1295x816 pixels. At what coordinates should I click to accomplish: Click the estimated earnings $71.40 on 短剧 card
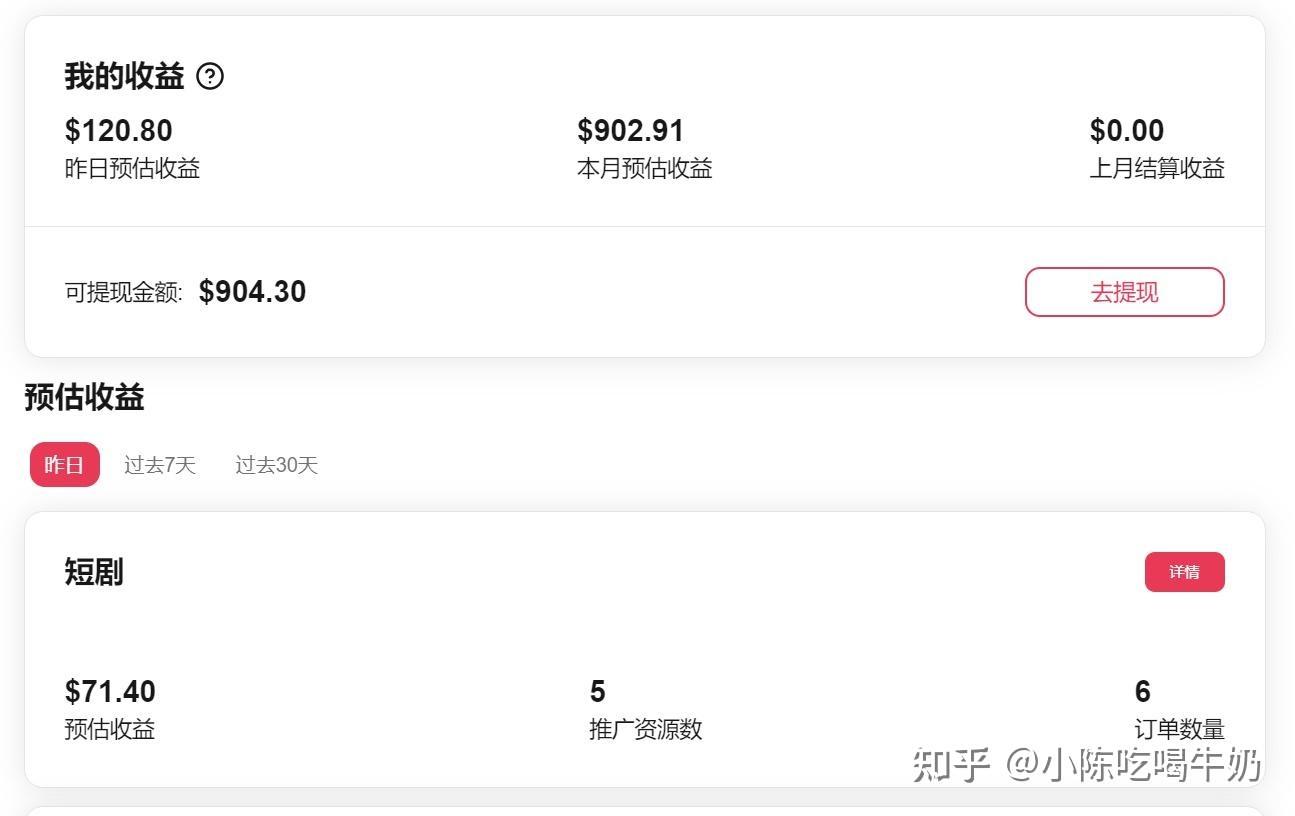tap(110, 691)
